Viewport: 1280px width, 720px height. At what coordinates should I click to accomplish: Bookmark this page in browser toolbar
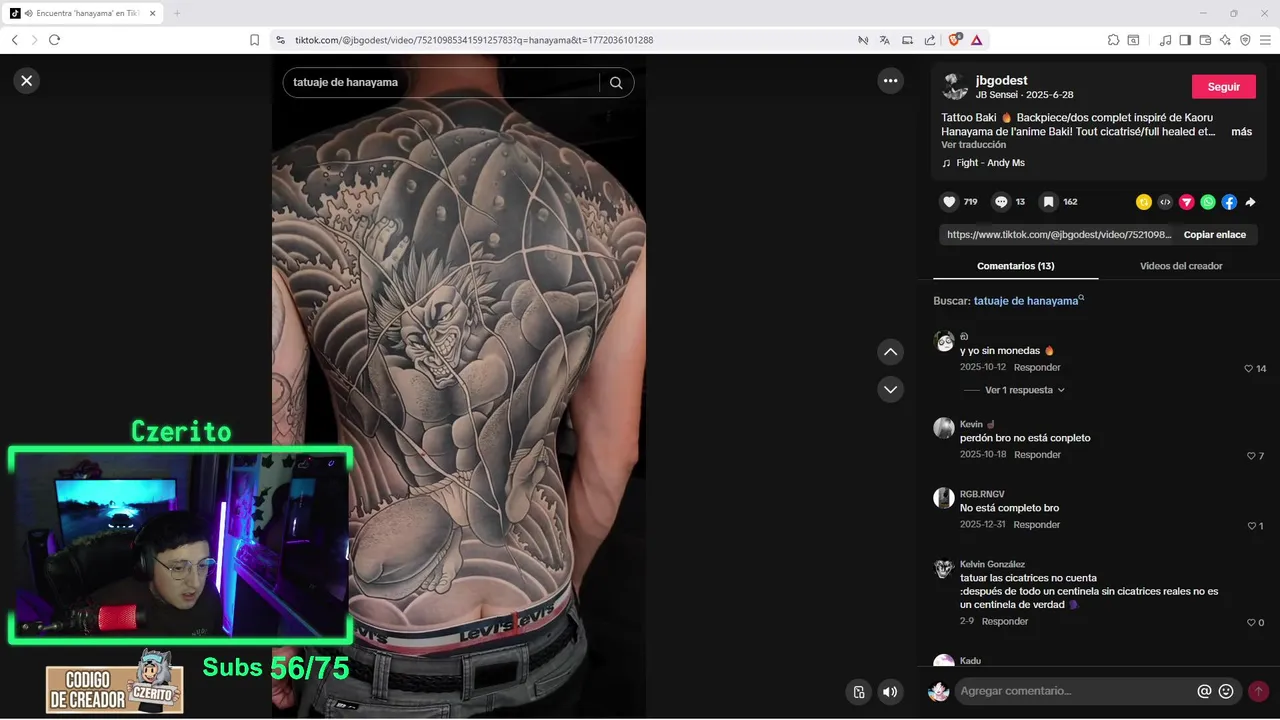click(x=254, y=40)
